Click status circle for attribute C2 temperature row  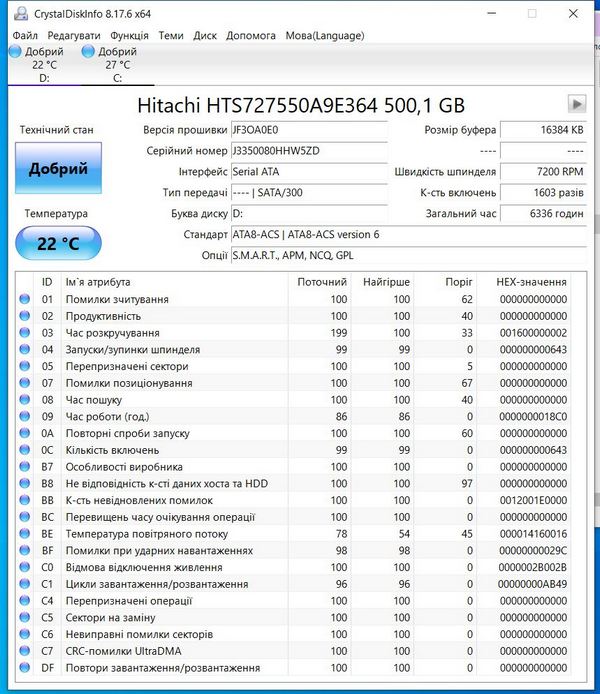[x=25, y=534]
